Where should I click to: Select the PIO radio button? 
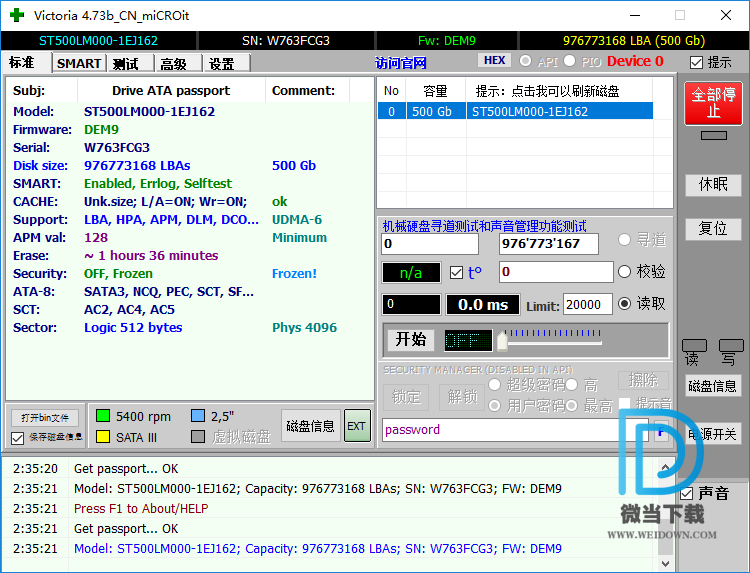click(x=569, y=61)
